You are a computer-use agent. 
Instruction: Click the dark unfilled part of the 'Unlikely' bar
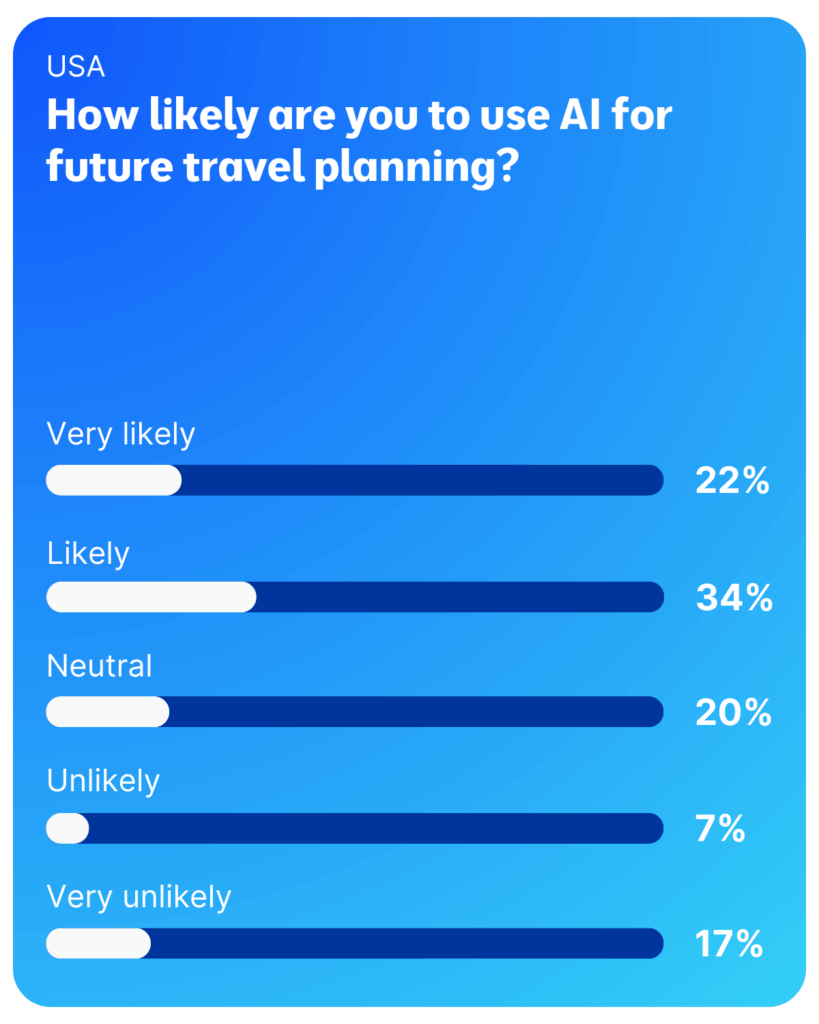(375, 828)
